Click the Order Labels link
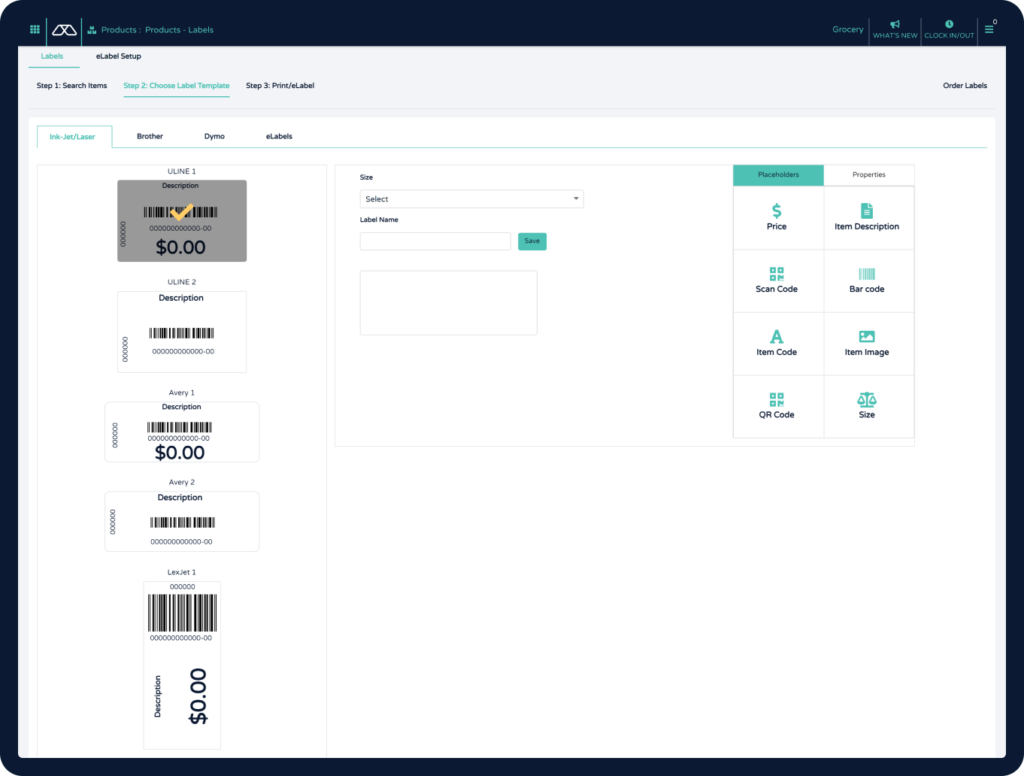 pyautogui.click(x=964, y=86)
